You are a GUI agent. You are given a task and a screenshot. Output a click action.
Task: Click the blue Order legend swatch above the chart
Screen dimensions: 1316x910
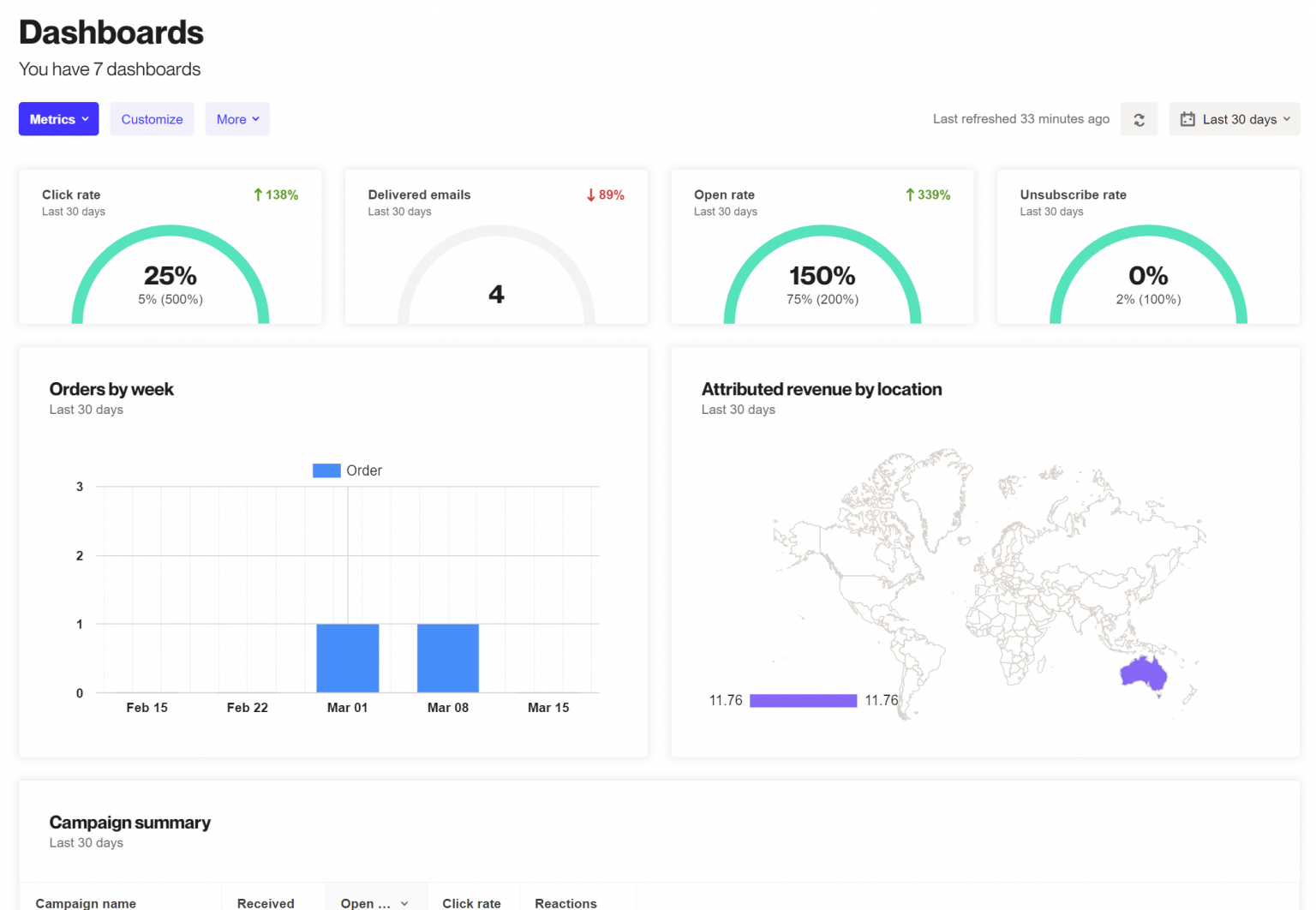[x=326, y=470]
